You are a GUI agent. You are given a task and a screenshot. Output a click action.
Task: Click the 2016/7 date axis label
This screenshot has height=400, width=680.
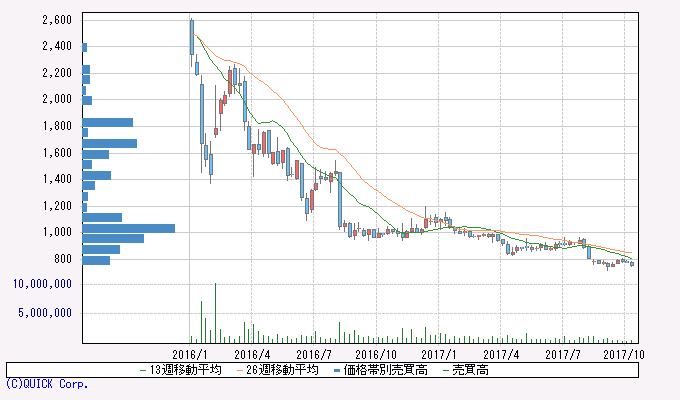tap(314, 355)
